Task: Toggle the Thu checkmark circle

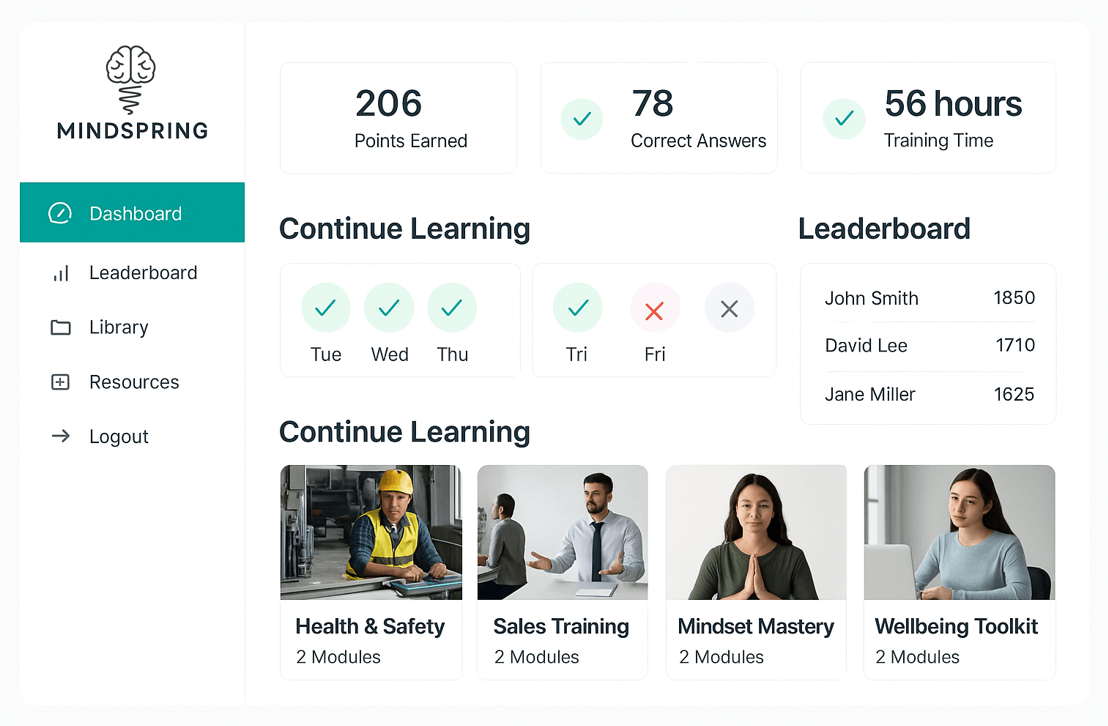Action: pos(452,308)
